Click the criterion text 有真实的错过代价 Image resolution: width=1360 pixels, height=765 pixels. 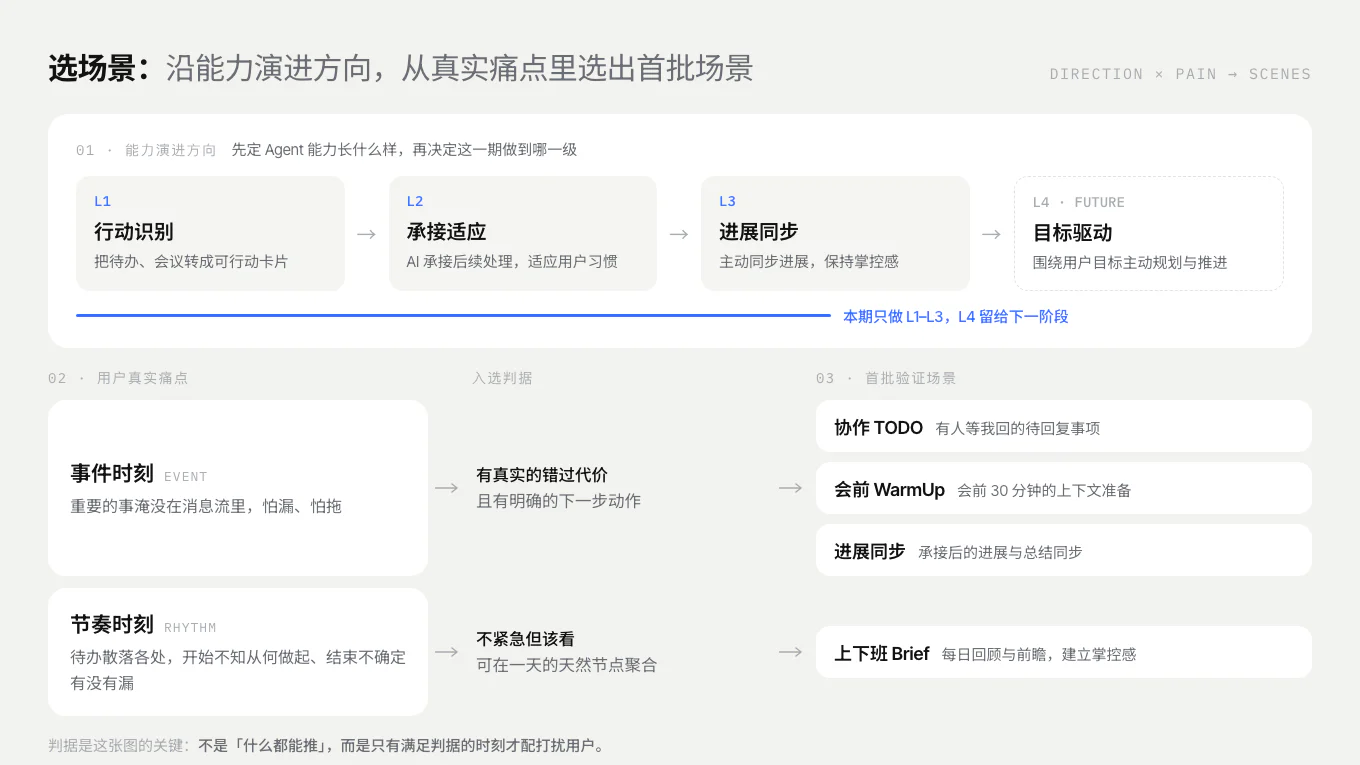click(x=542, y=474)
